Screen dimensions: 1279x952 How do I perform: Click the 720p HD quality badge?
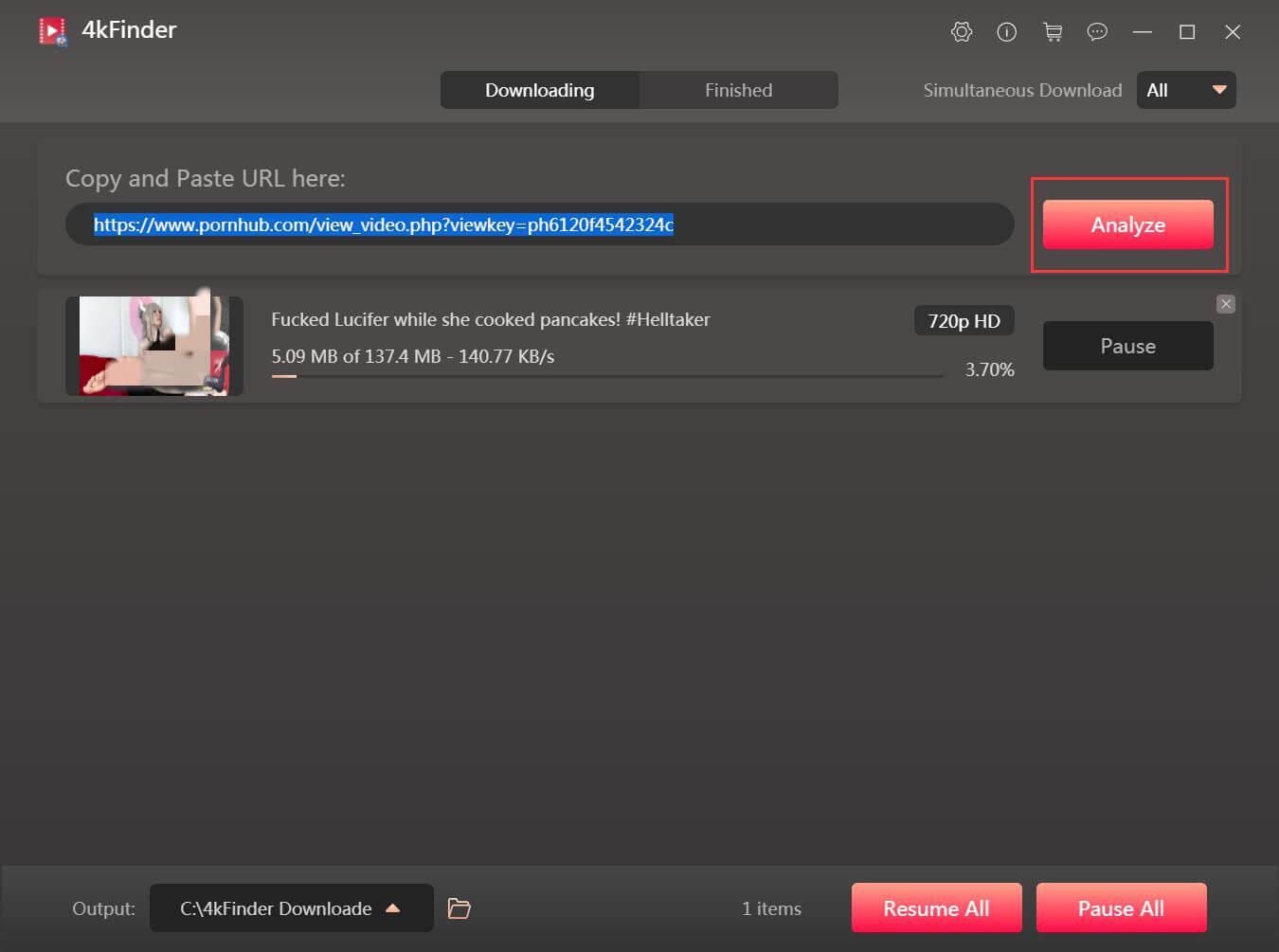964,321
